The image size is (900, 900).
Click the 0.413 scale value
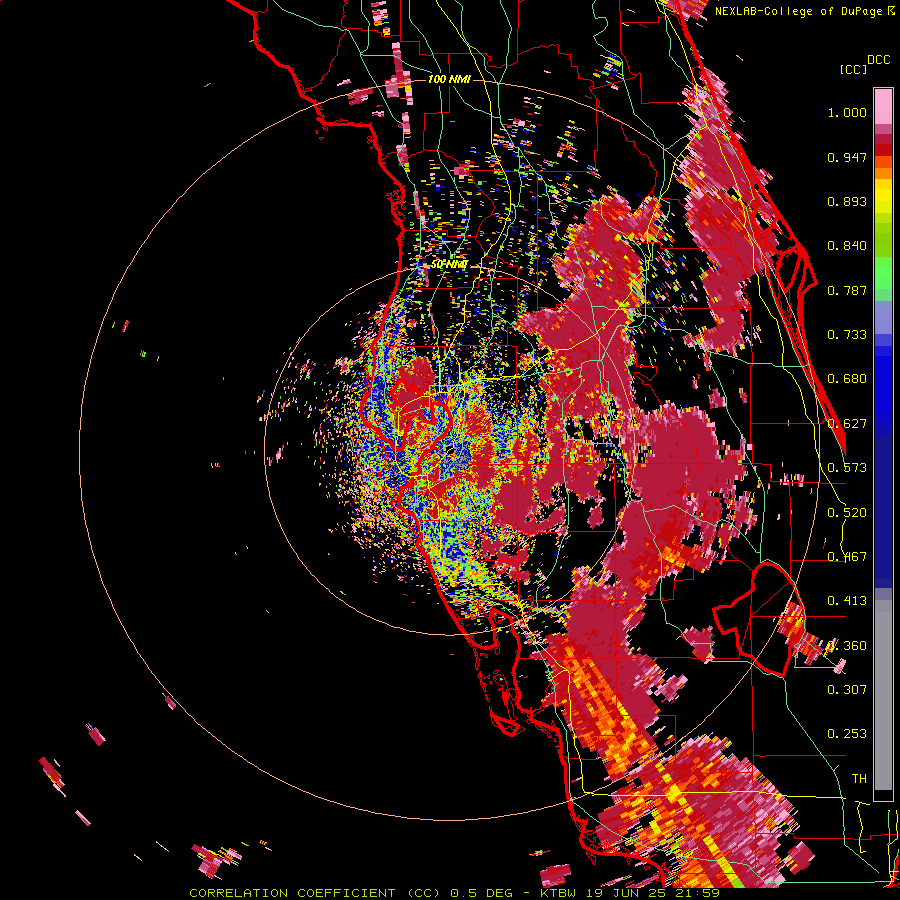tap(847, 601)
